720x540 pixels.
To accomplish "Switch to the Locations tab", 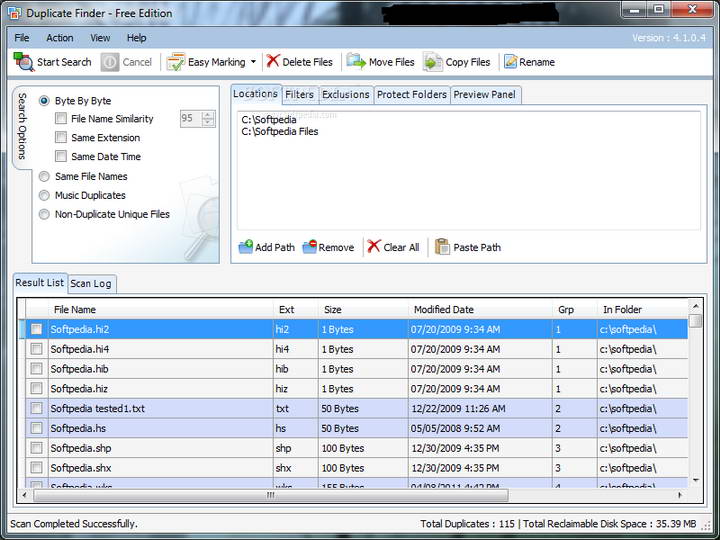I will [x=255, y=94].
